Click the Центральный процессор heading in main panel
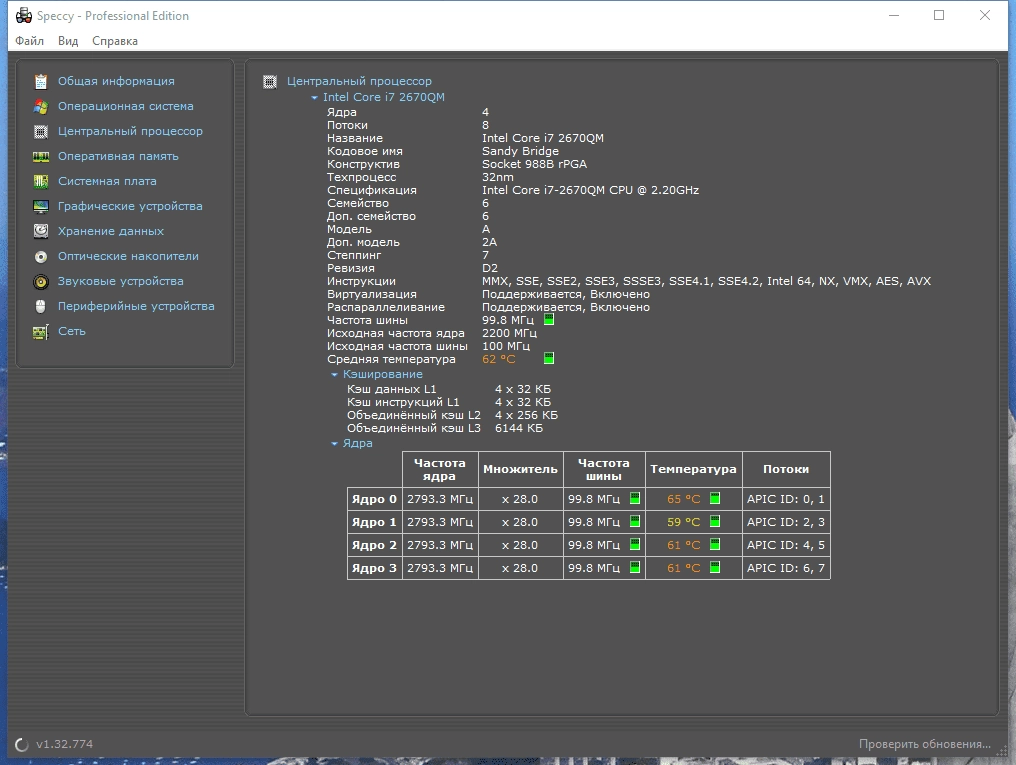This screenshot has width=1016, height=765. pyautogui.click(x=359, y=82)
